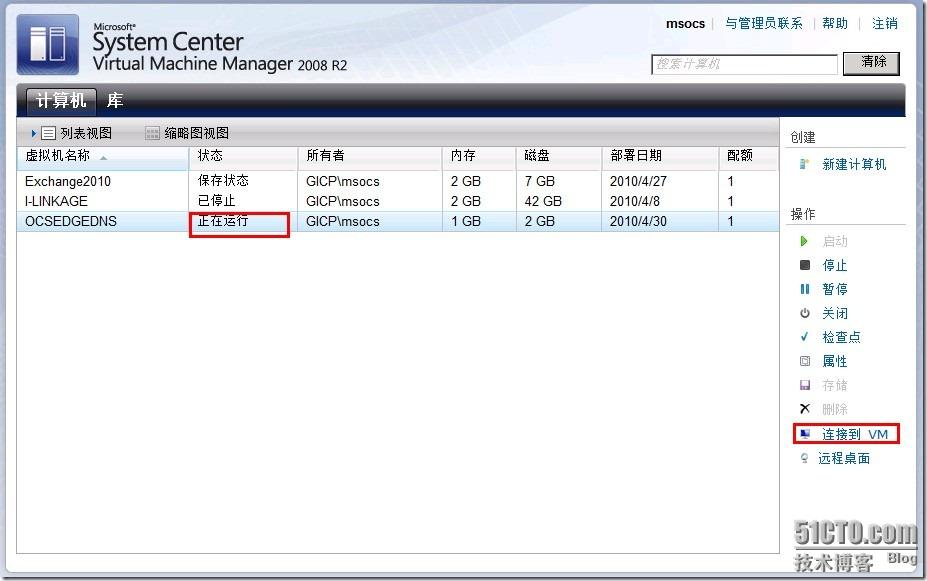Viewport: 927px width, 581px height.
Task: Open the 帮助 help link
Action: tap(835, 24)
